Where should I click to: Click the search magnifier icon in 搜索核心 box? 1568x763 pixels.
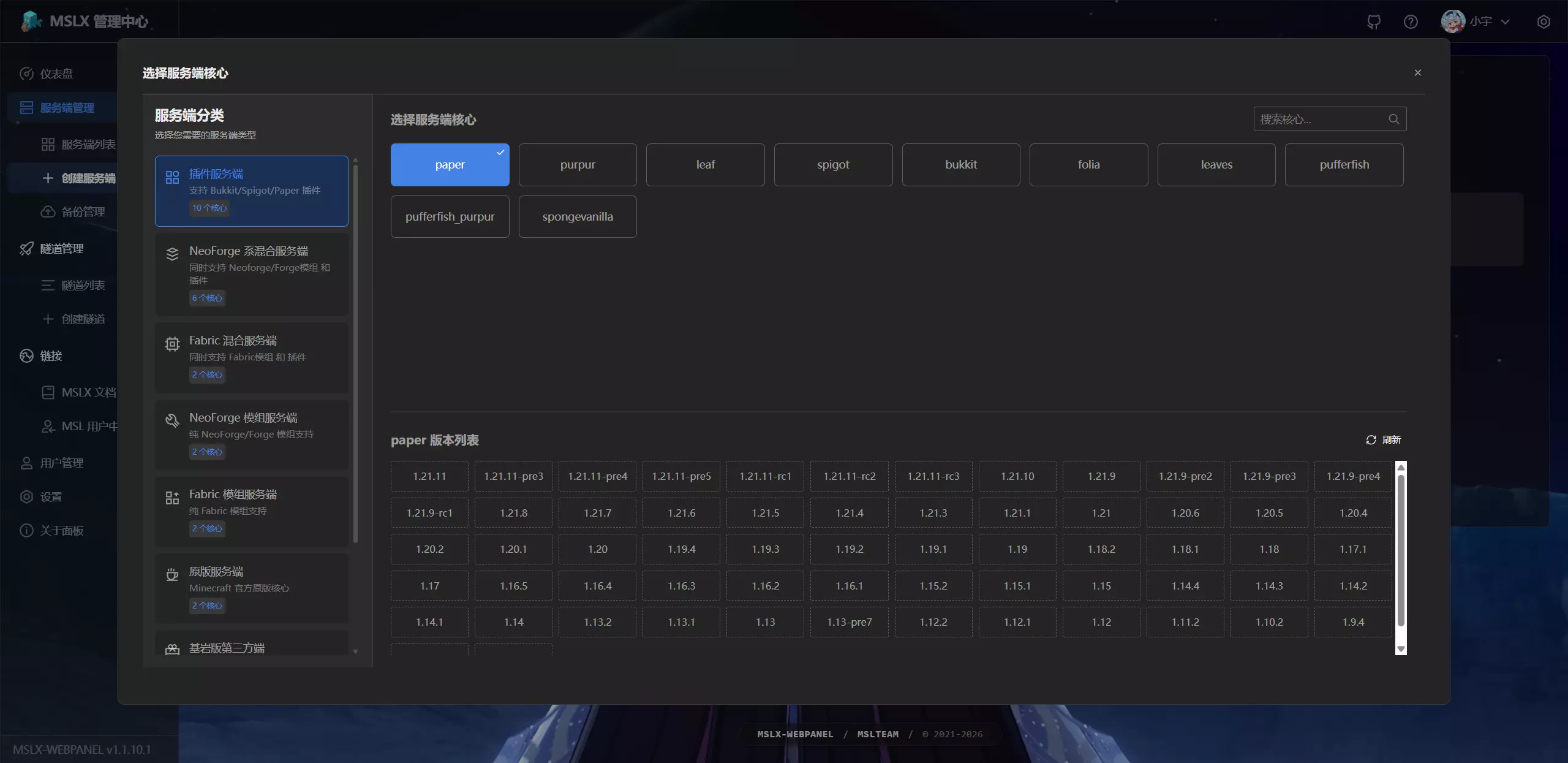tap(1394, 119)
